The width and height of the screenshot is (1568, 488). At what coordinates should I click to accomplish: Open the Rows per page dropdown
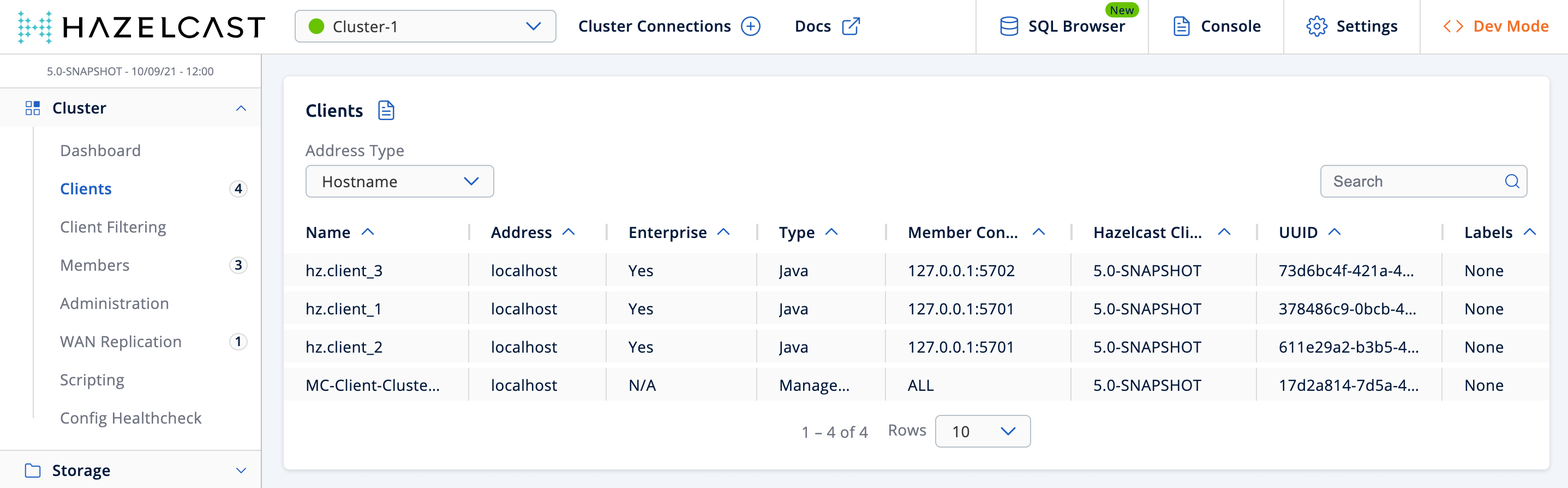point(982,431)
